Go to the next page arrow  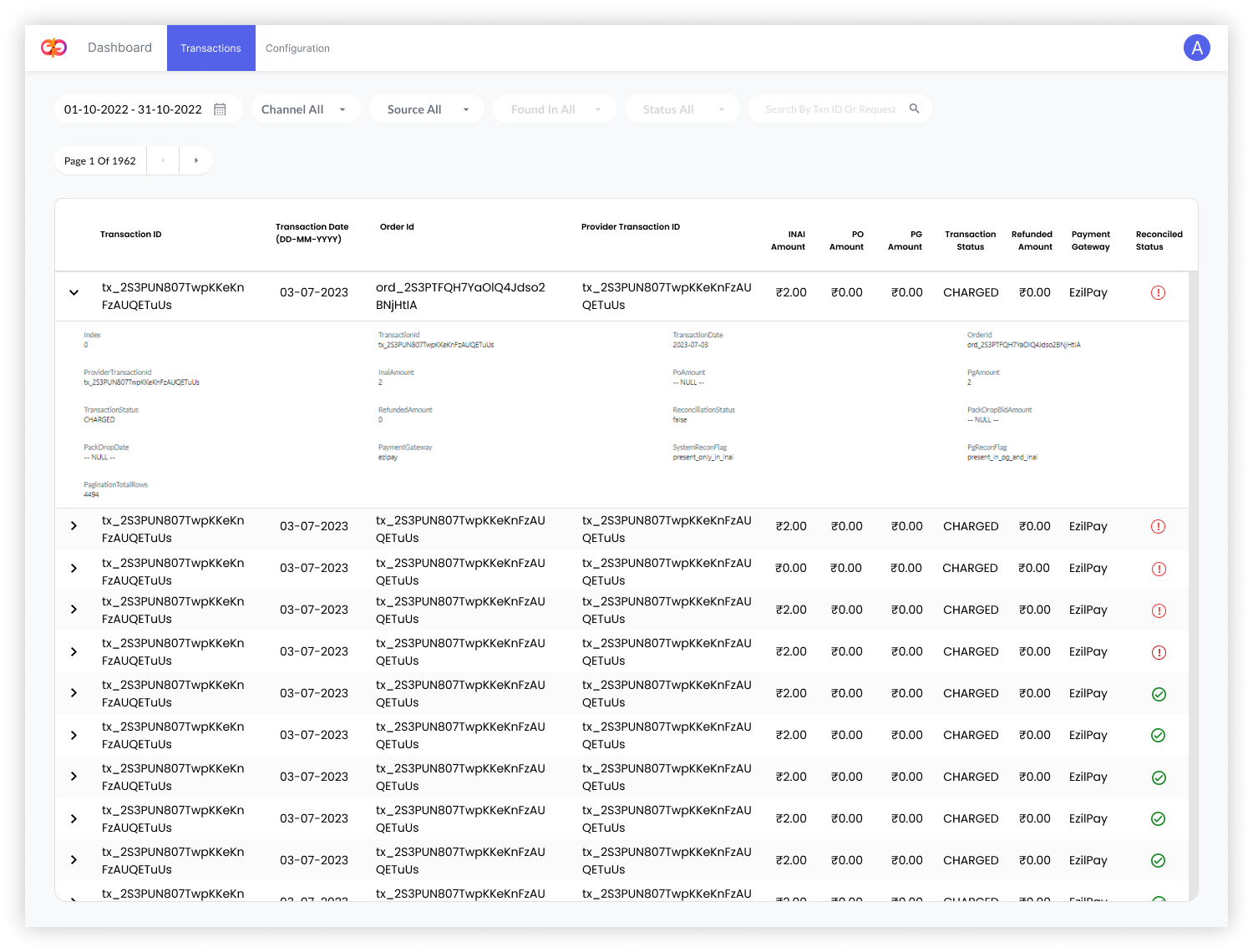(196, 160)
